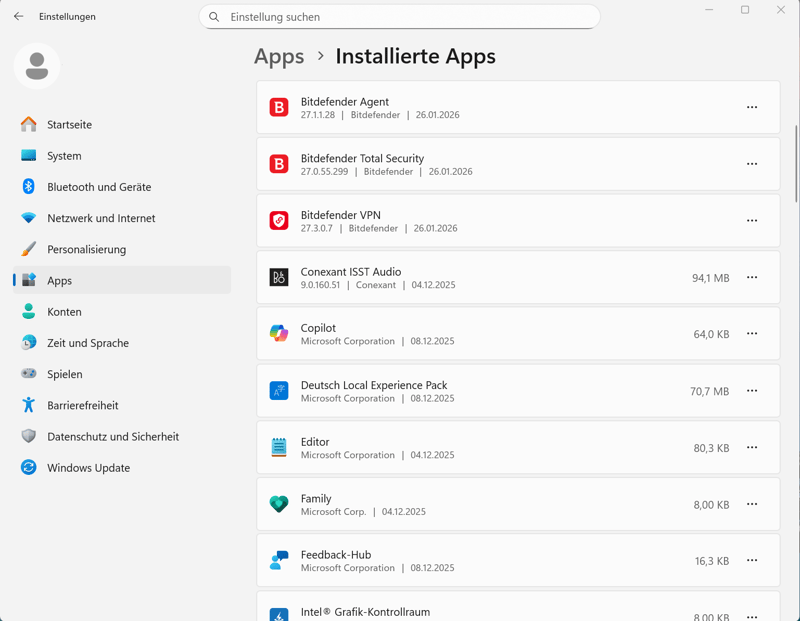Click the 80,3 KB size value

[711, 448]
